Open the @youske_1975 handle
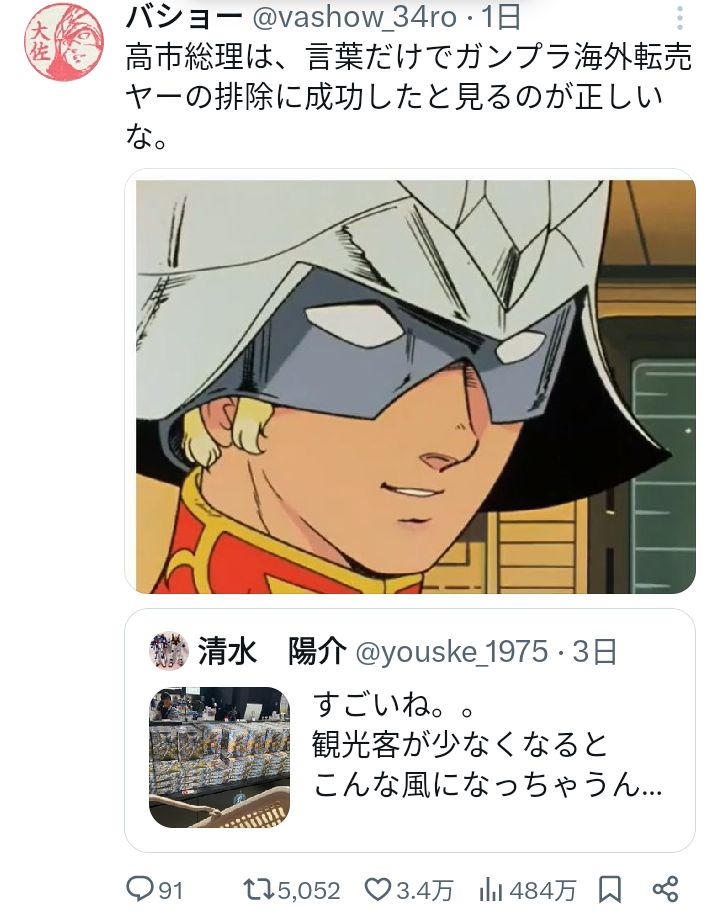The image size is (720, 916). 452,652
